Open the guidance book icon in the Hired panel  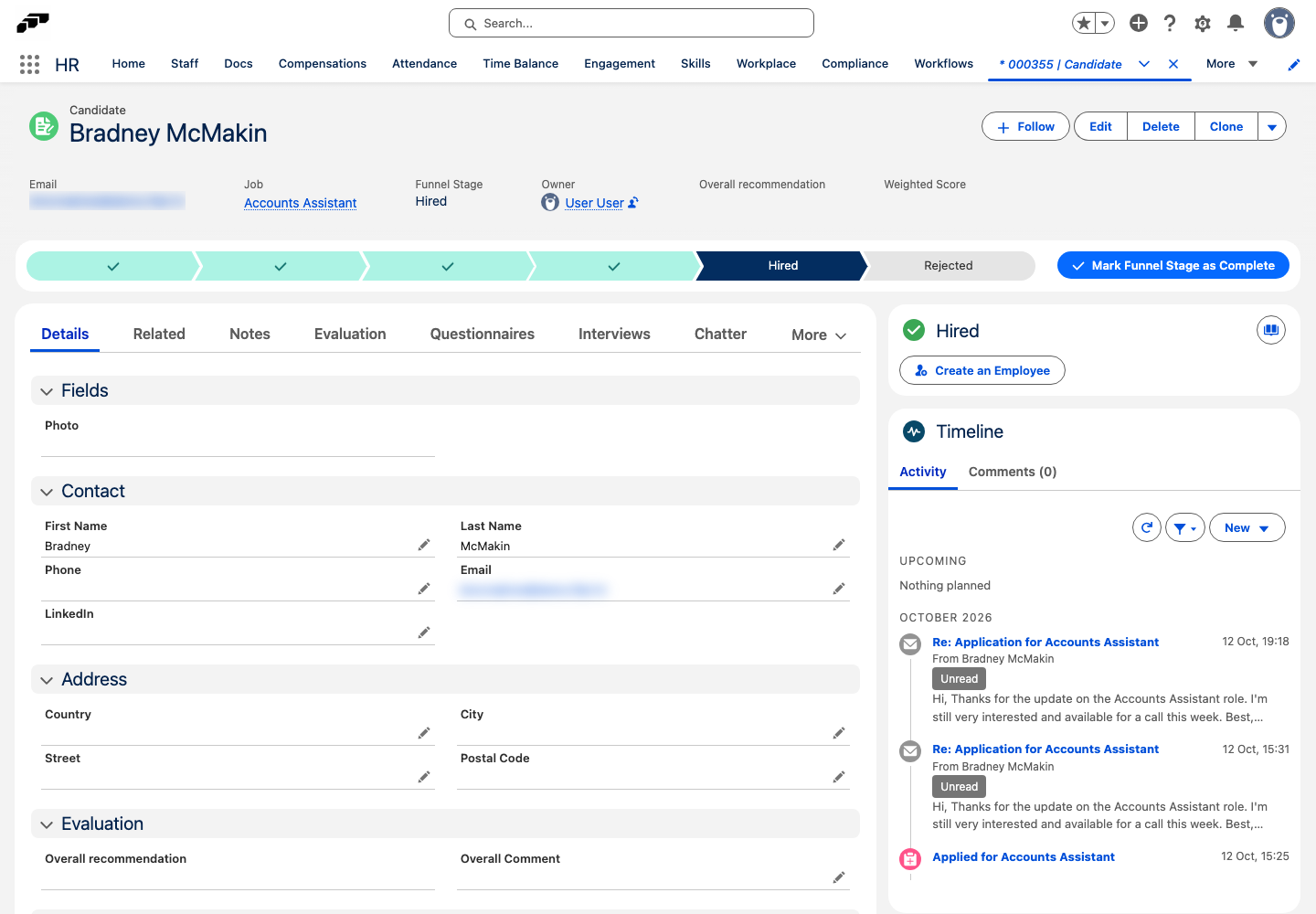point(1271,330)
